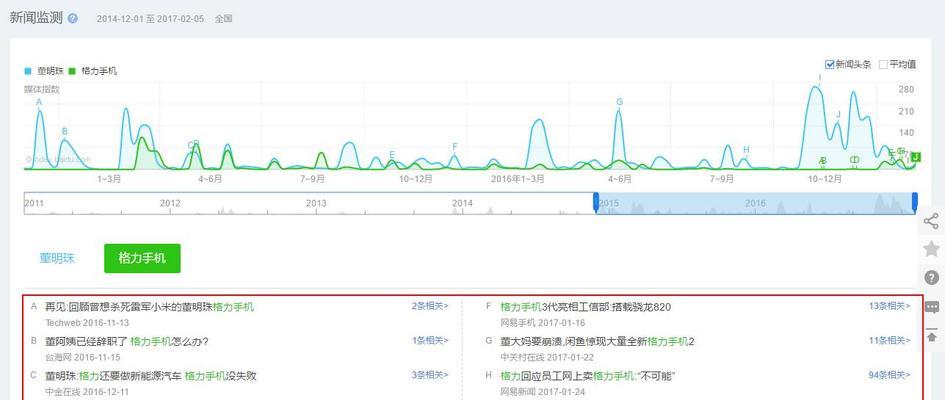Toggle 董明珠 series in chart legend
The width and height of the screenshot is (945, 400).
[x=45, y=71]
